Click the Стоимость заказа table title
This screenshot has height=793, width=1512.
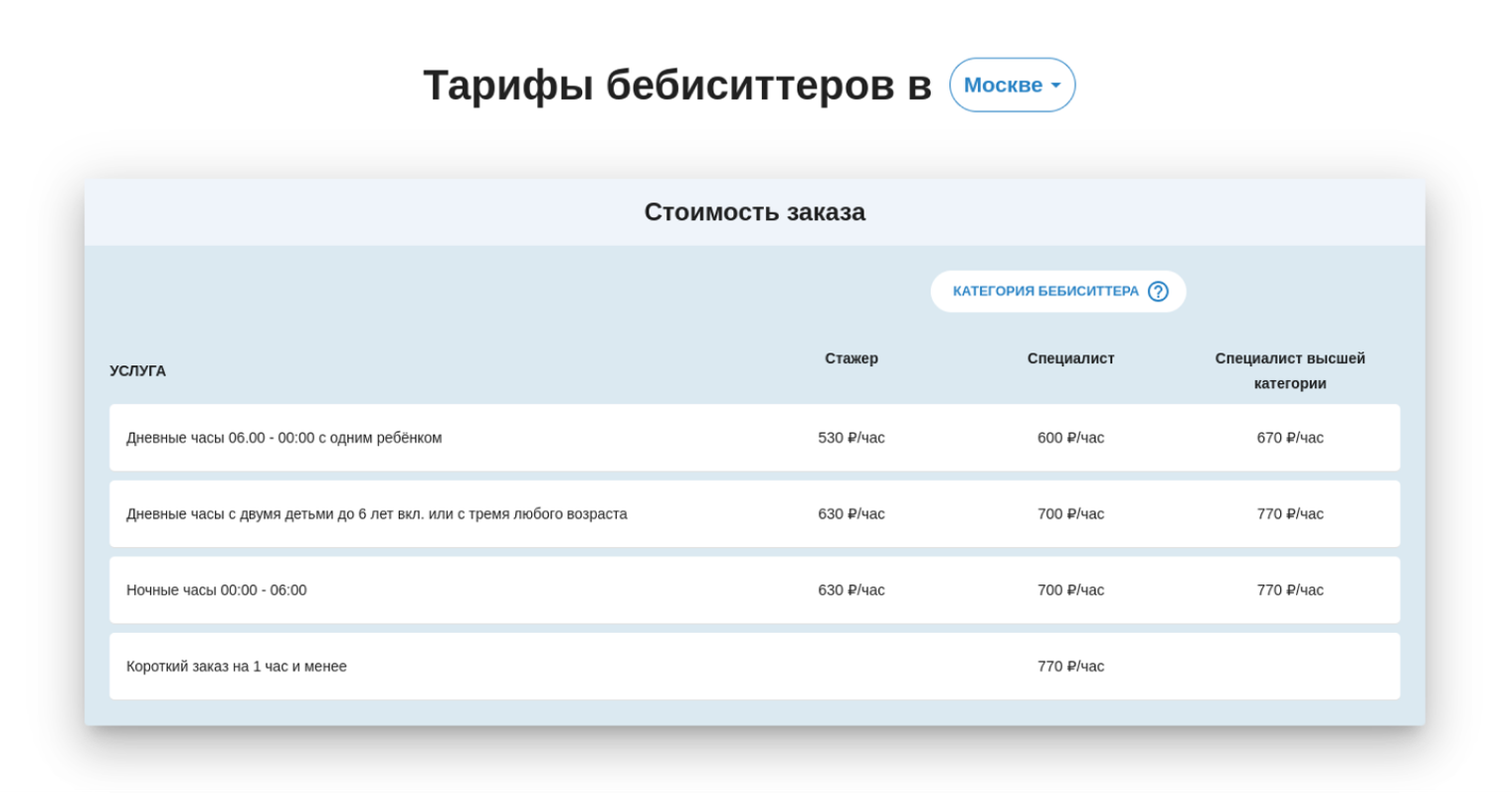(755, 212)
